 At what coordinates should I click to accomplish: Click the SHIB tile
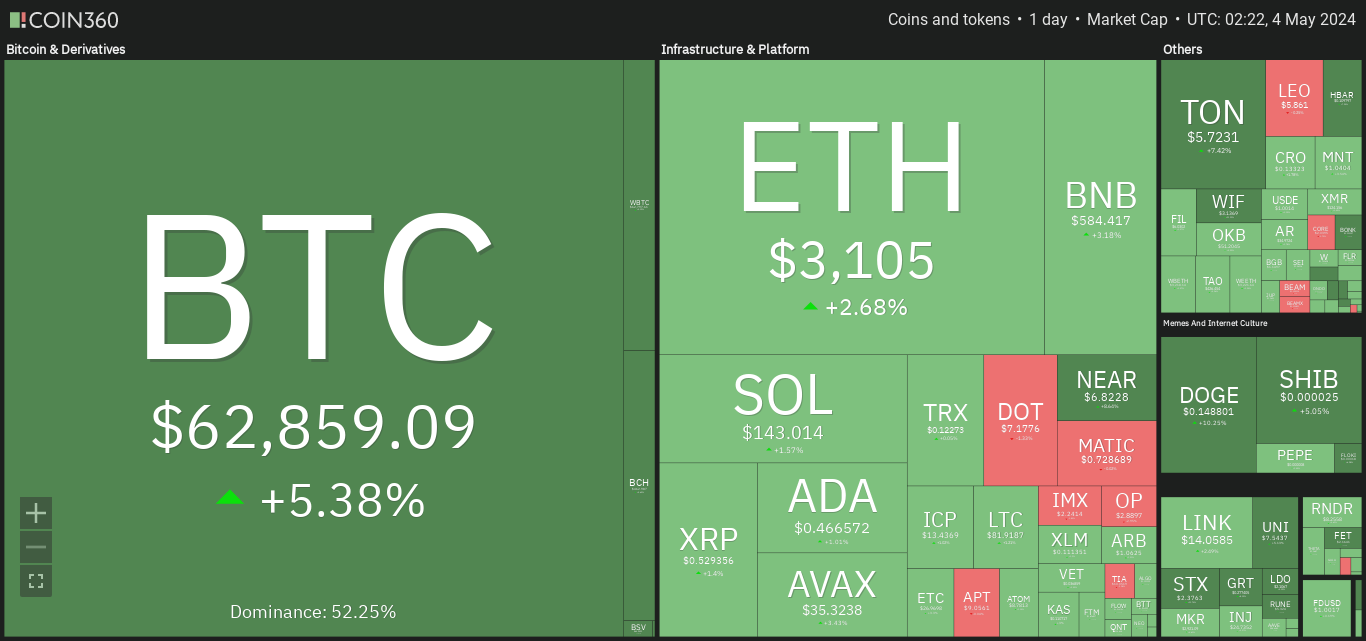(1309, 390)
